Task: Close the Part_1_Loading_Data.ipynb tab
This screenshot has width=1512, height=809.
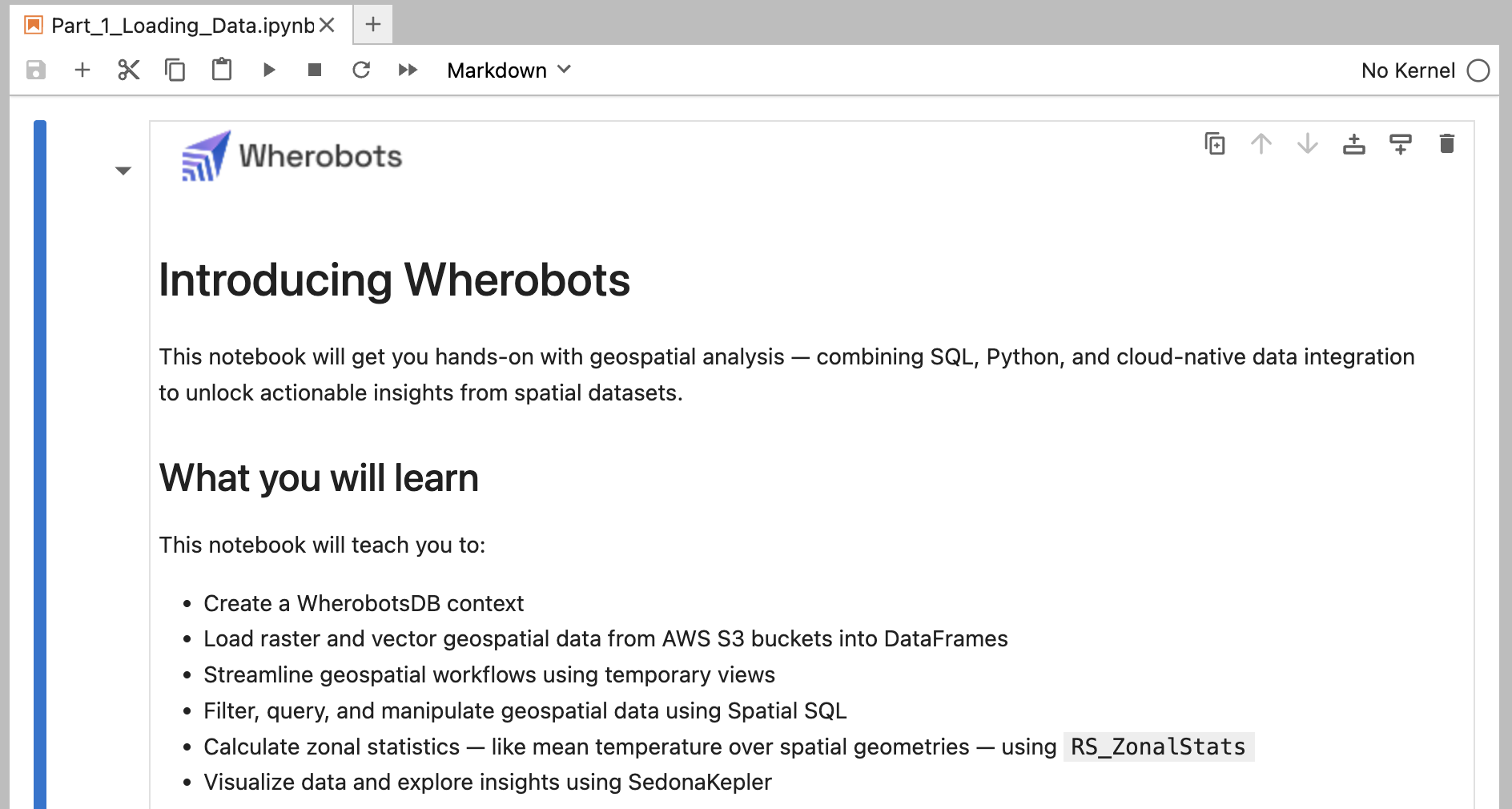Action: (x=327, y=26)
